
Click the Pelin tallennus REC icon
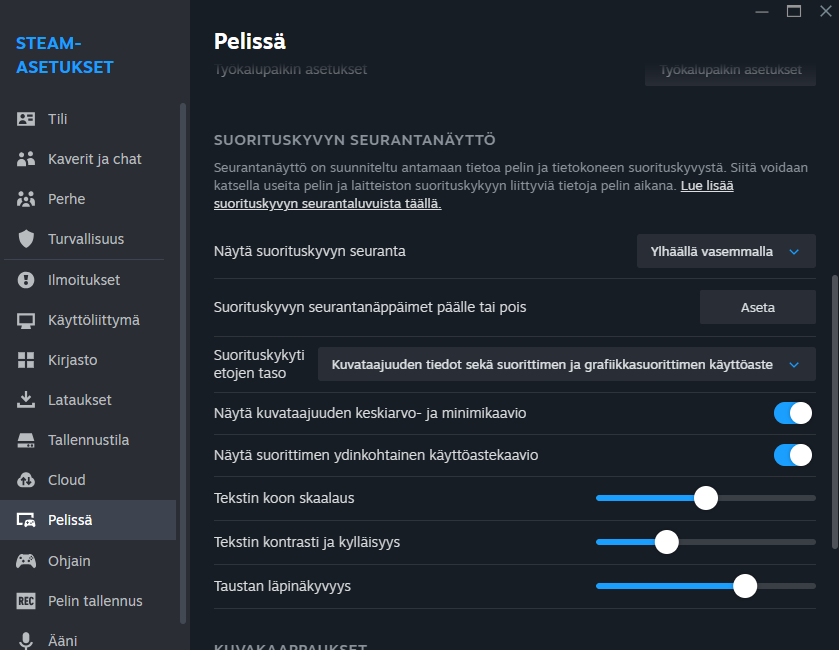tap(27, 601)
